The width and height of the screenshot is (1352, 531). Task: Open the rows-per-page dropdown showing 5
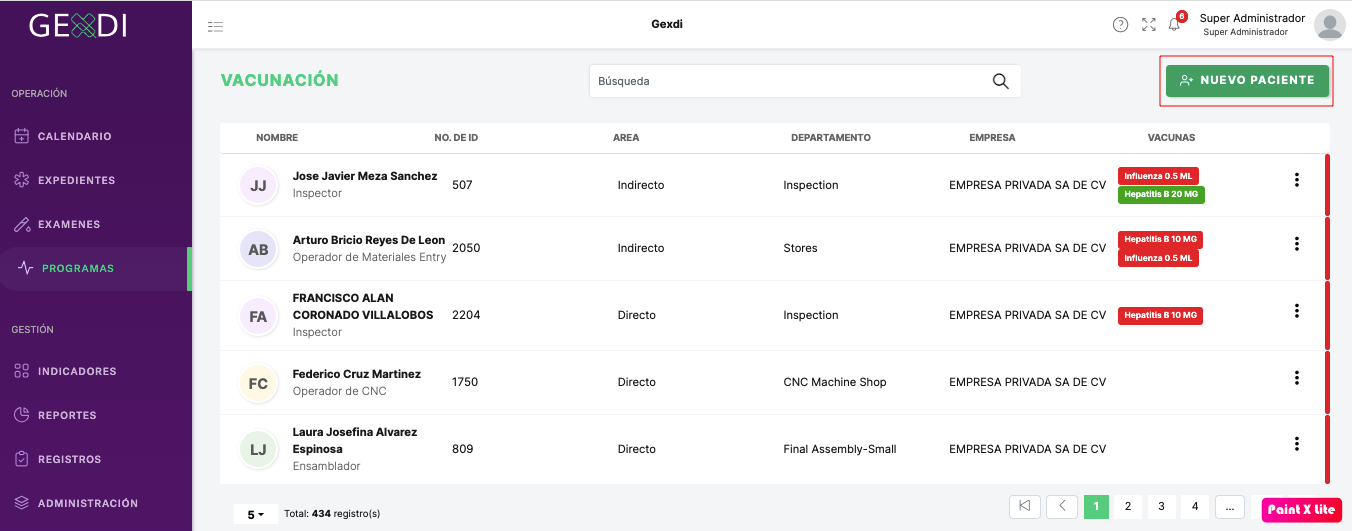(x=256, y=514)
